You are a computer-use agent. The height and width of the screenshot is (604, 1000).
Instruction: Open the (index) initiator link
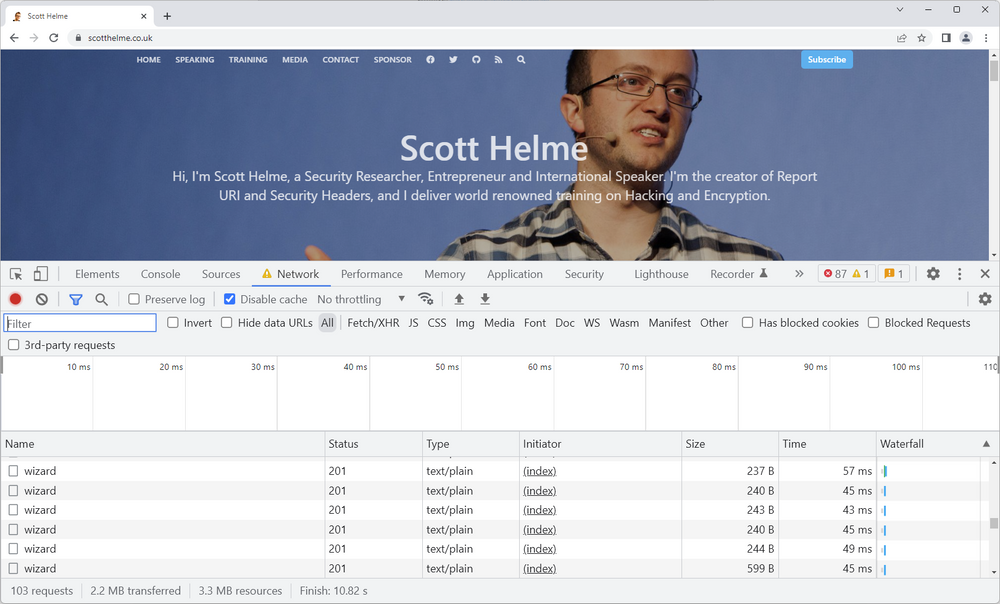(539, 471)
